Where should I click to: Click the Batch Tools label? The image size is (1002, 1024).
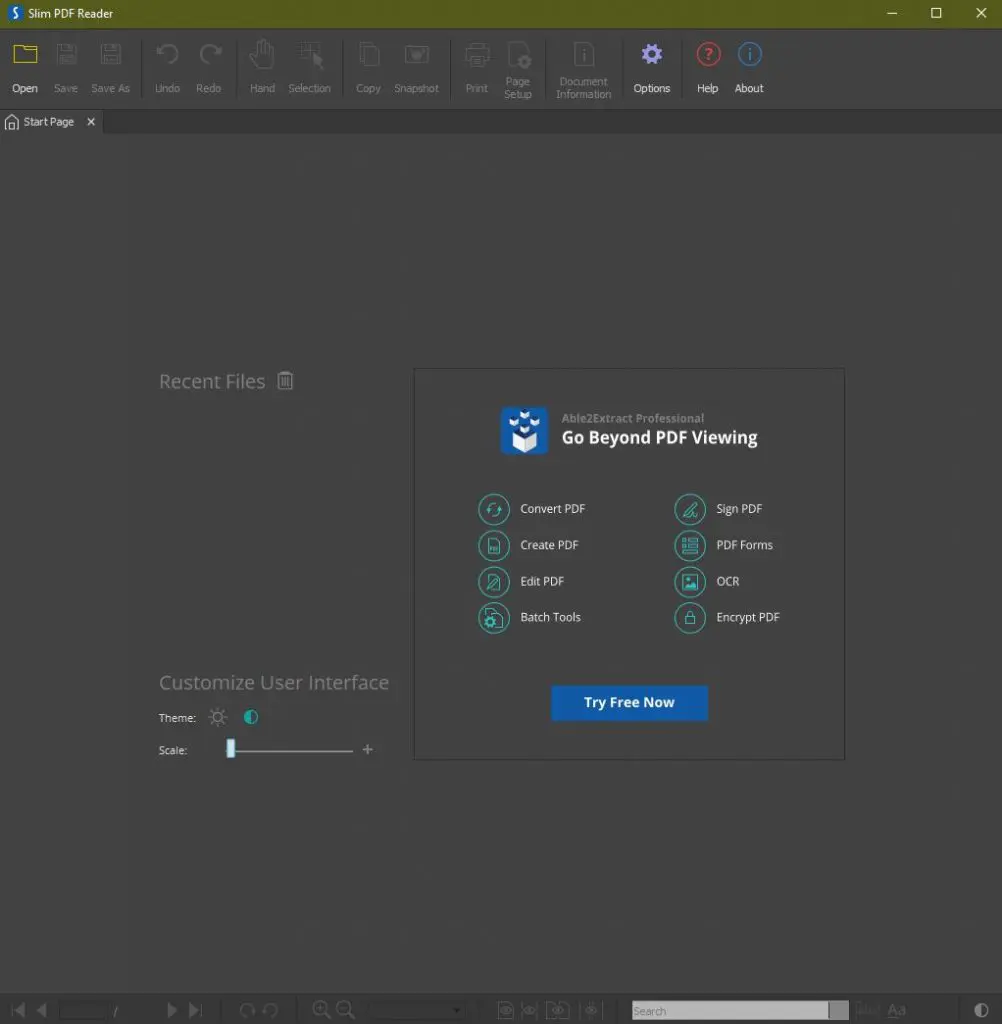pos(551,617)
